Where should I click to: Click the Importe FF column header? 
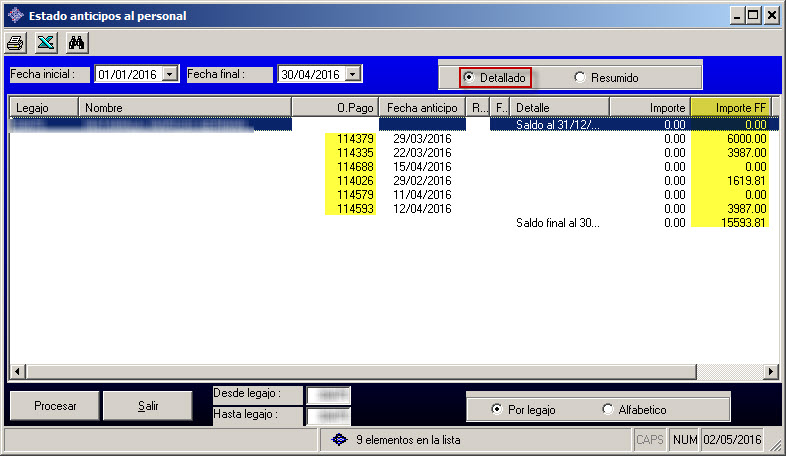[730, 107]
